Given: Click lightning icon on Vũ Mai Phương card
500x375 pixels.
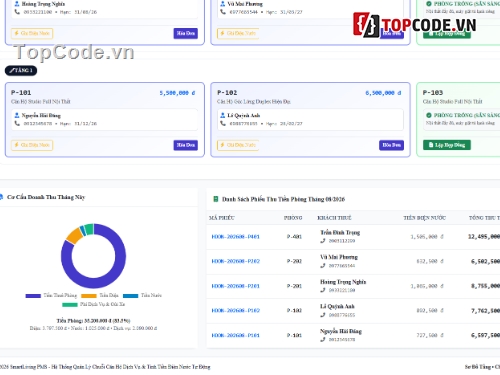Looking at the screenshot, I should [x=222, y=33].
